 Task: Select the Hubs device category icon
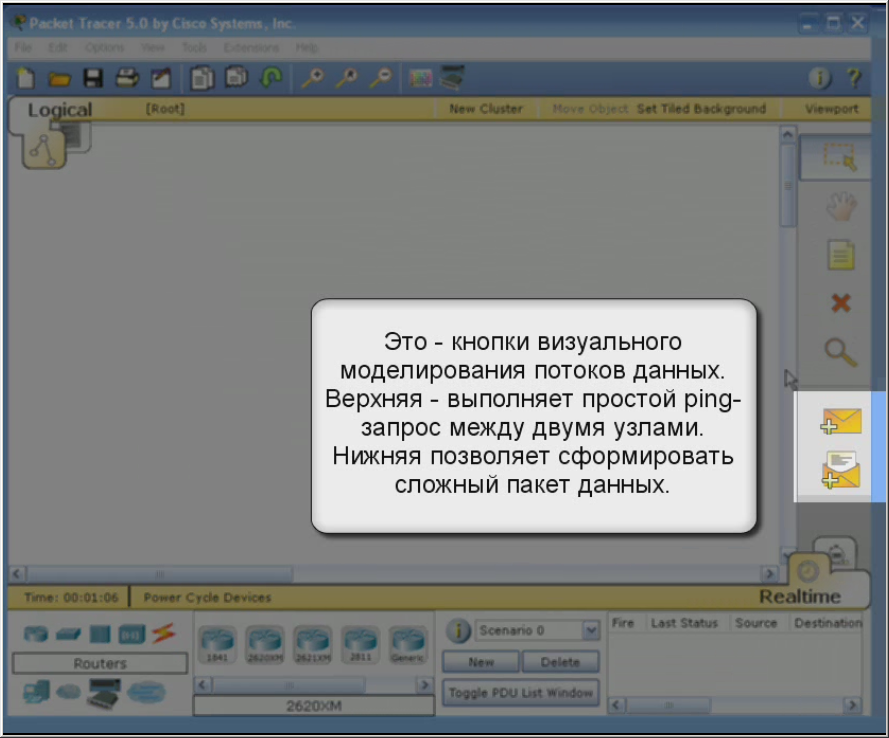[x=100, y=634]
